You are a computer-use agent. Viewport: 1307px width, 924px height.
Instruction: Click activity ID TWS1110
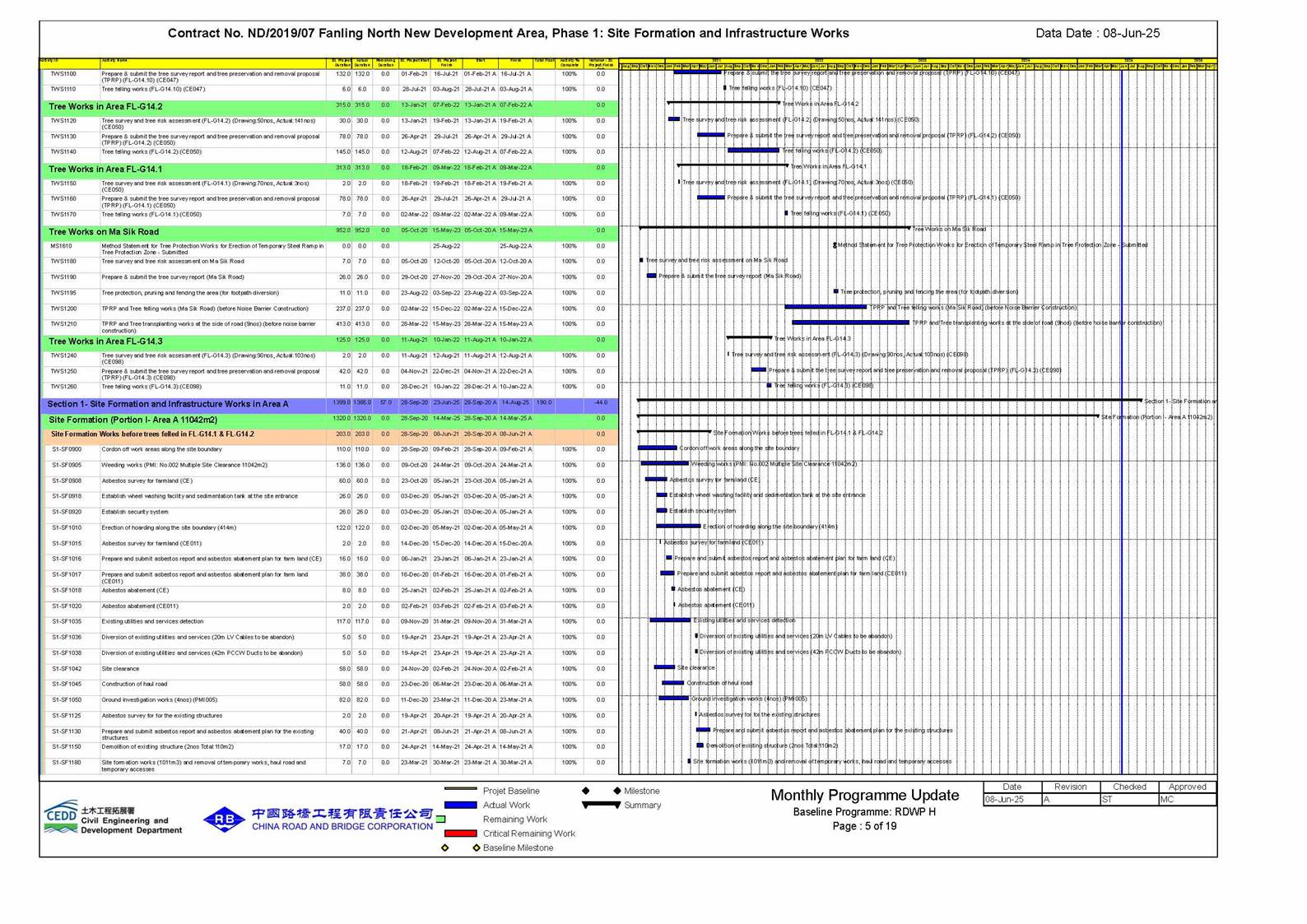point(63,89)
